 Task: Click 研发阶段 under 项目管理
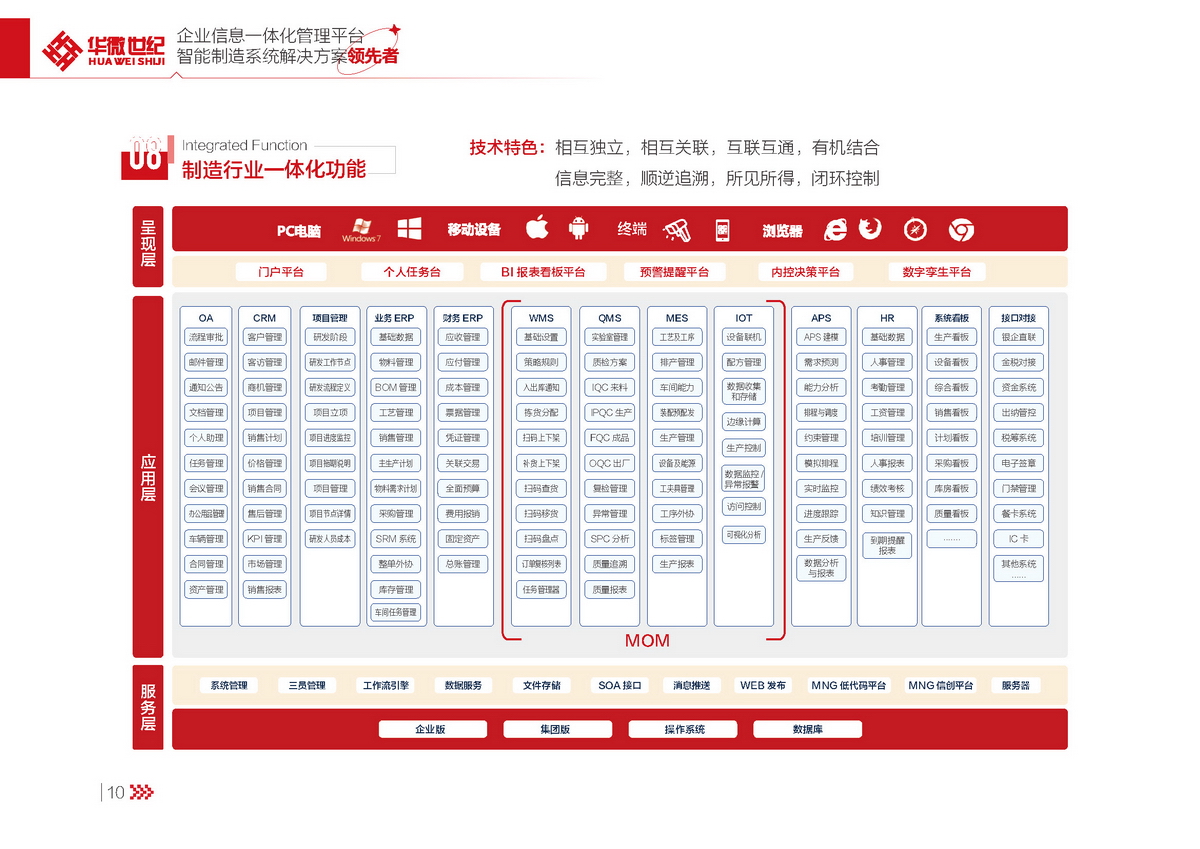pyautogui.click(x=330, y=337)
